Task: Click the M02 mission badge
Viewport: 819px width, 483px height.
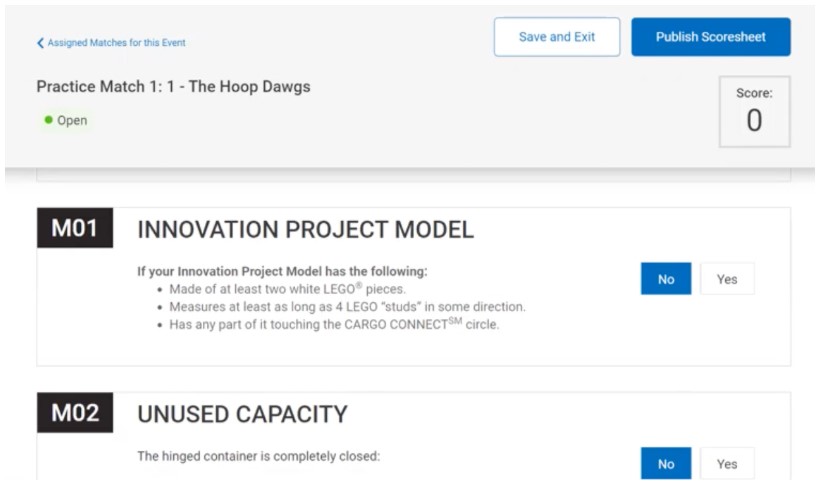Action: 75,414
